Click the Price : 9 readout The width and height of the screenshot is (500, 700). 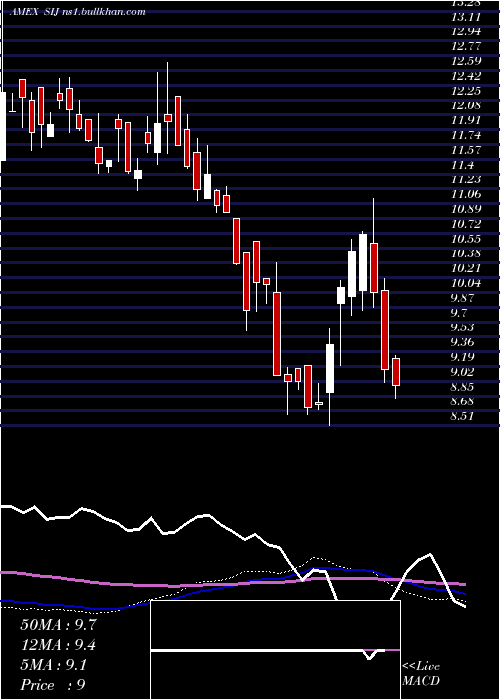click(x=53, y=685)
